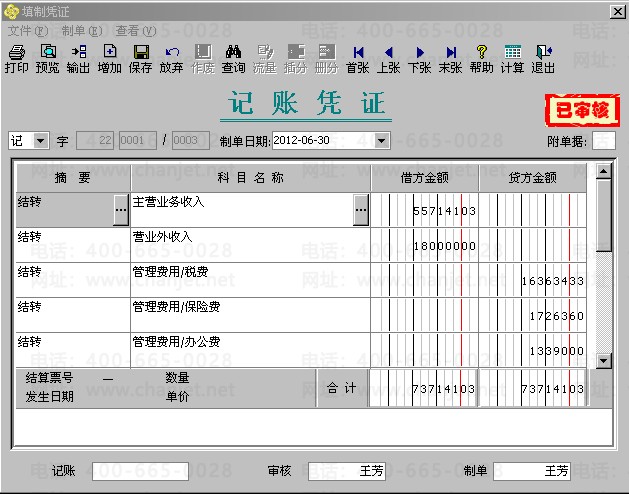The image size is (629, 494).
Task: Go to next voucher 下张
Action: point(419,59)
